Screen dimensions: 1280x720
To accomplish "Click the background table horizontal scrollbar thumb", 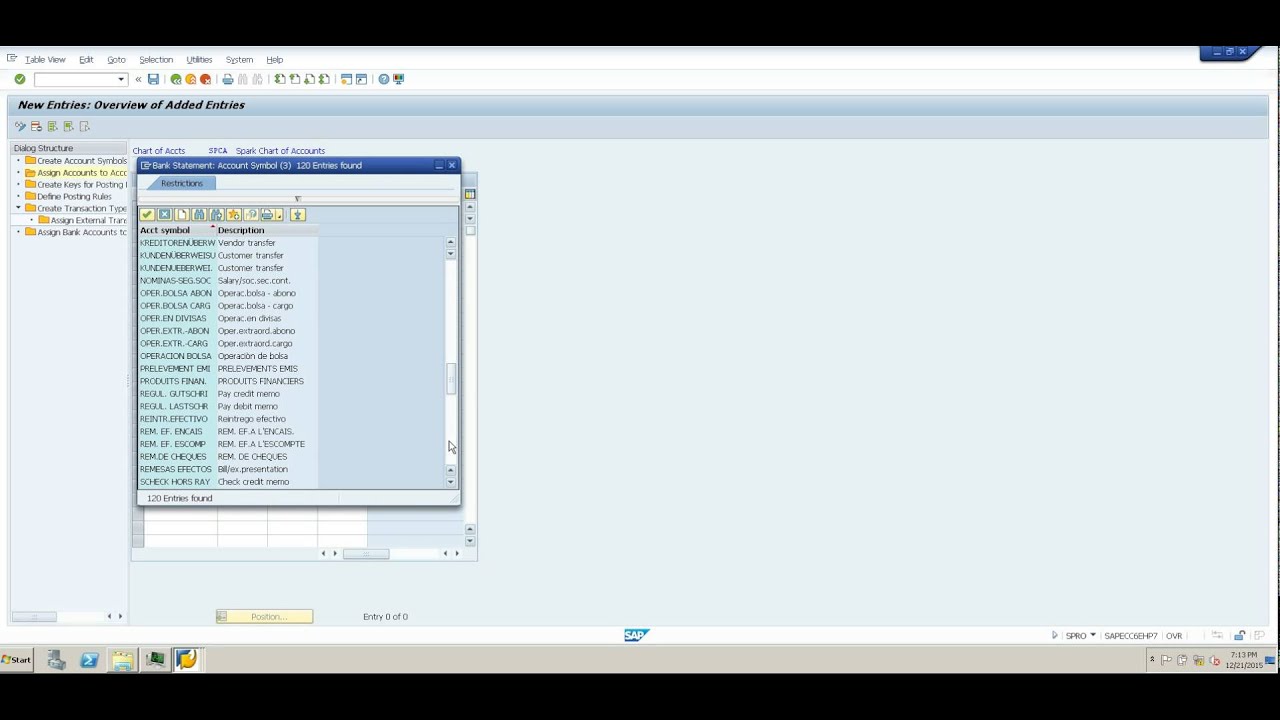I will (366, 553).
